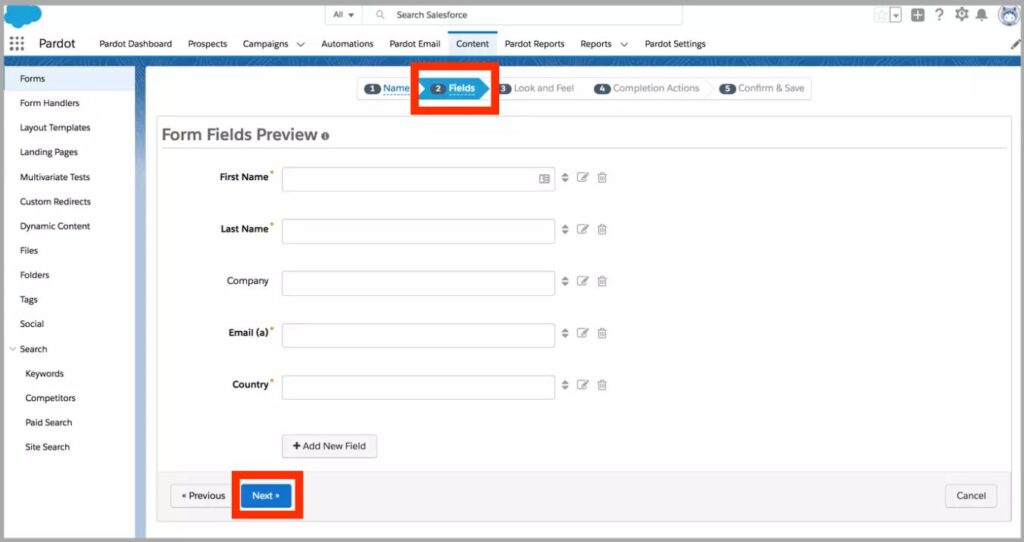1024x542 pixels.
Task: Expand the Campaigns tab dropdown arrow
Action: [x=300, y=44]
